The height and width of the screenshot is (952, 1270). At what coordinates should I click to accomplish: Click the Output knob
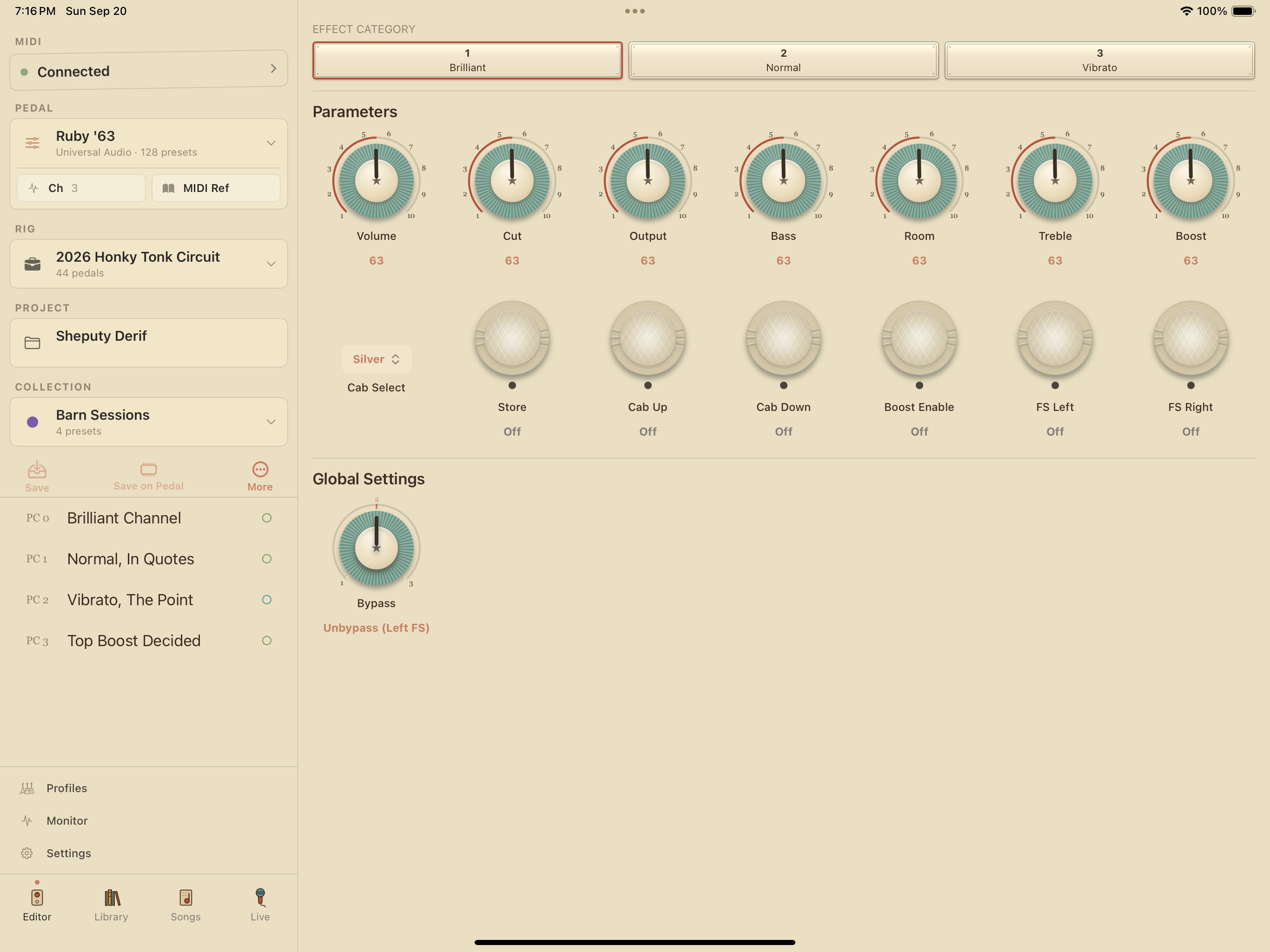tap(648, 180)
